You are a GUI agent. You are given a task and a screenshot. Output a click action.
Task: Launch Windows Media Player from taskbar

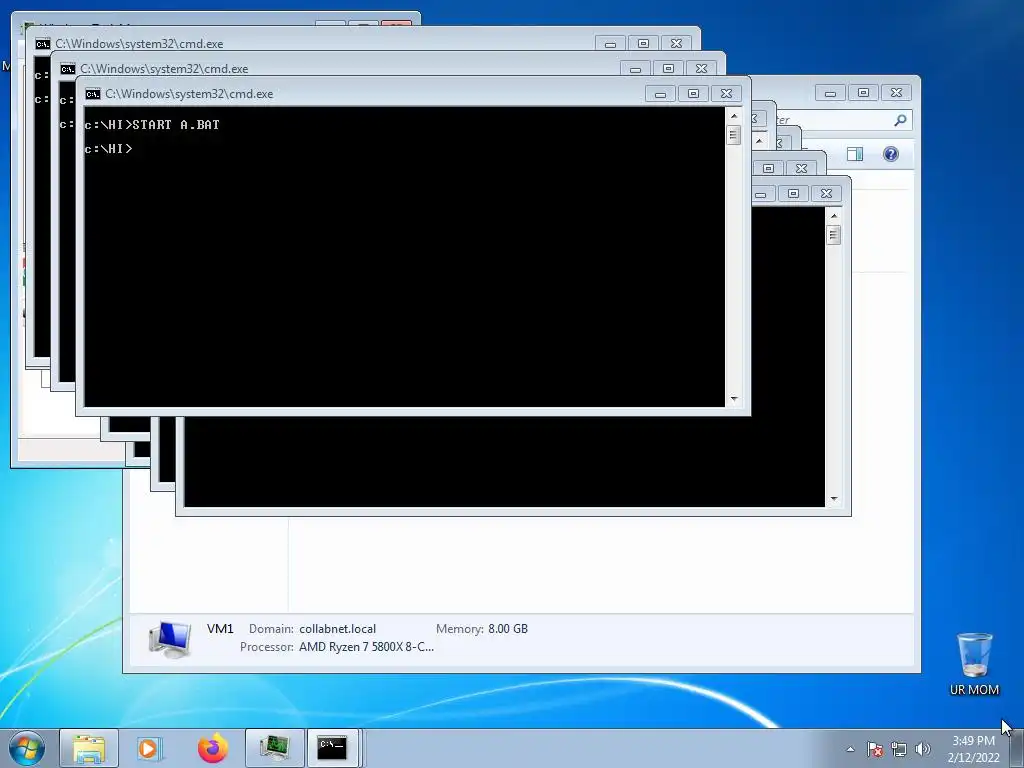(149, 748)
